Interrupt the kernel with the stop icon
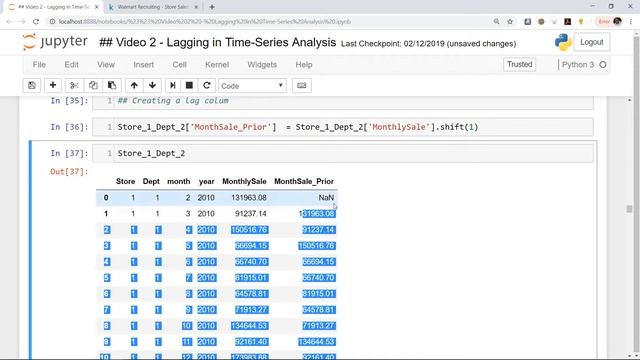Viewport: 640px width, 360px height. point(189,86)
